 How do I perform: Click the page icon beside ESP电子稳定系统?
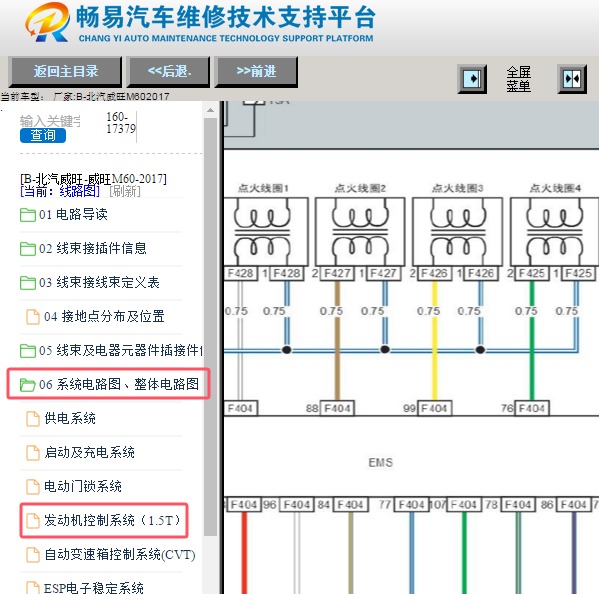[x=33, y=588]
